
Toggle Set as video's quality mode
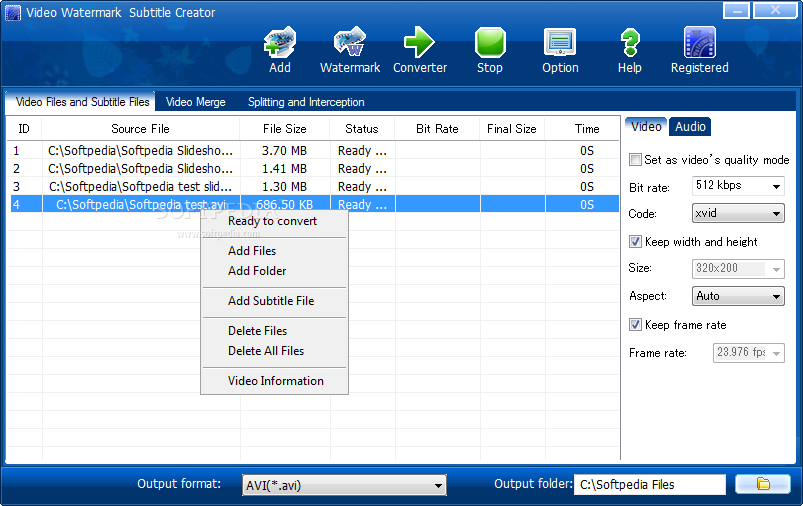[636, 160]
